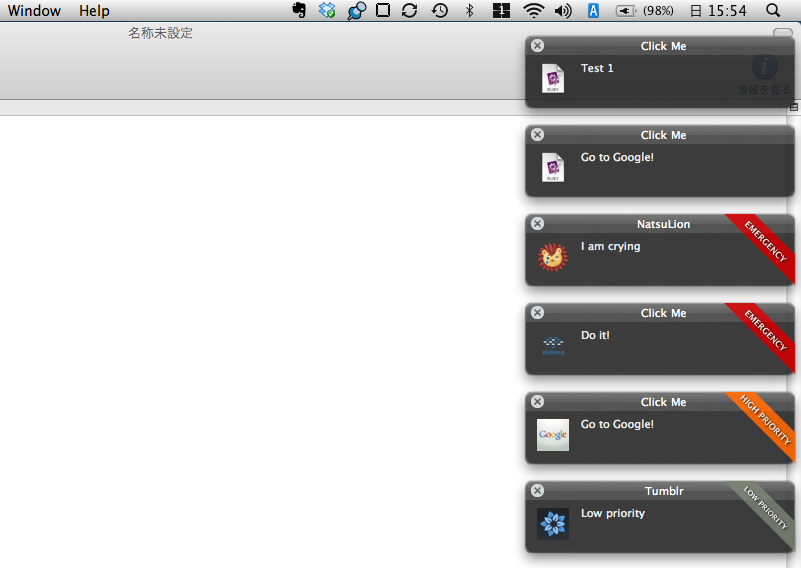This screenshot has width=801, height=568.
Task: Close the ruby-icon 'Go to Google!' notification
Action: [x=537, y=134]
